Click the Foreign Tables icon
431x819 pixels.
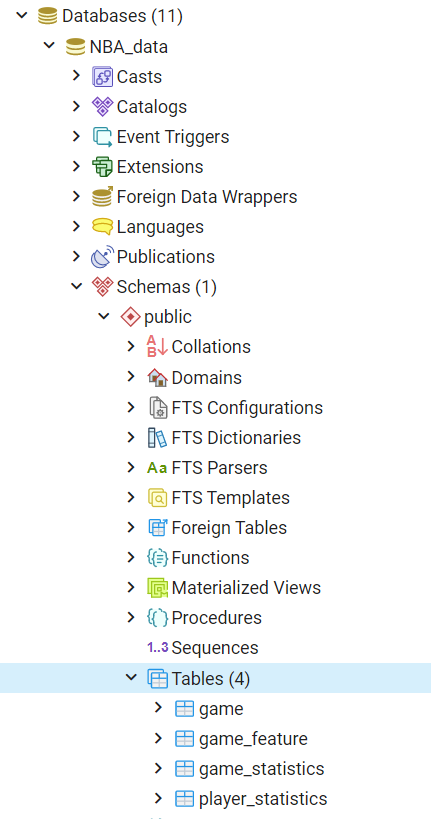click(157, 528)
